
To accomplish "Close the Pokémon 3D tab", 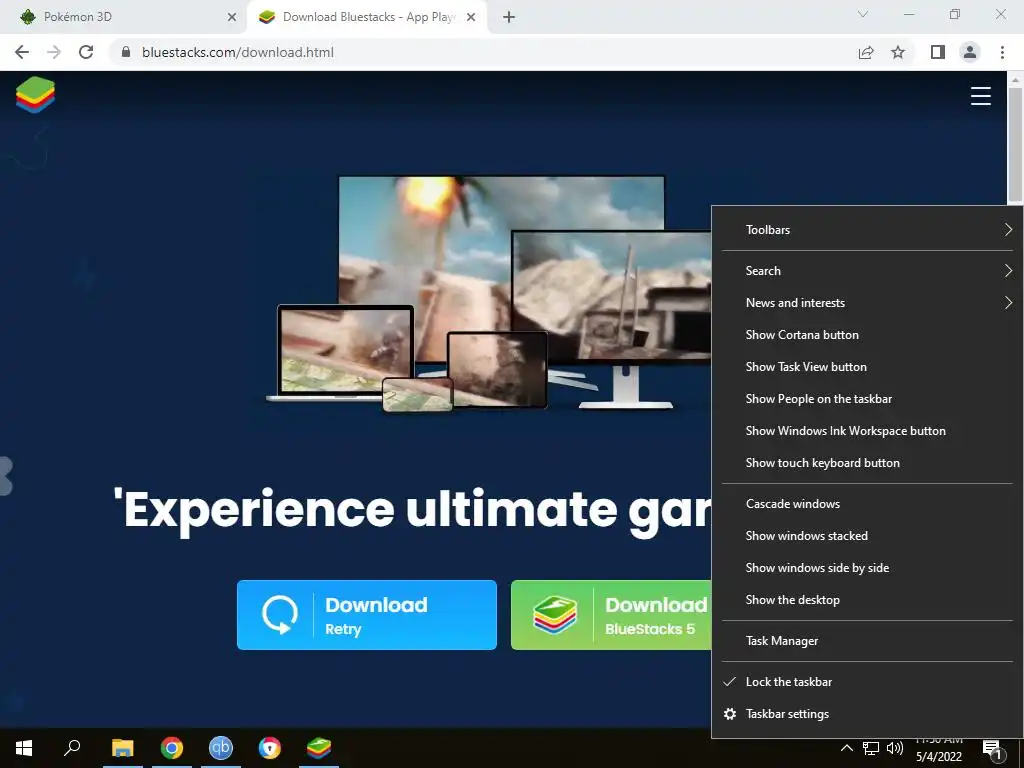I will coord(232,17).
